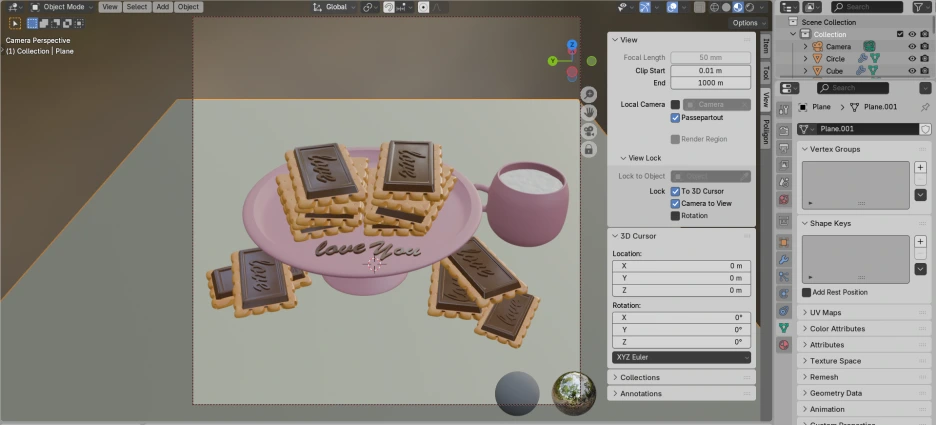This screenshot has width=936, height=425.
Task: Open the View menu in viewport header
Action: pos(109,7)
